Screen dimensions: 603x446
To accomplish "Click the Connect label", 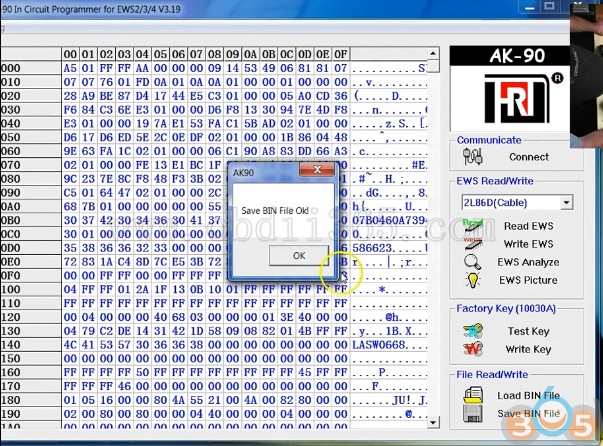I will pyautogui.click(x=529, y=157).
